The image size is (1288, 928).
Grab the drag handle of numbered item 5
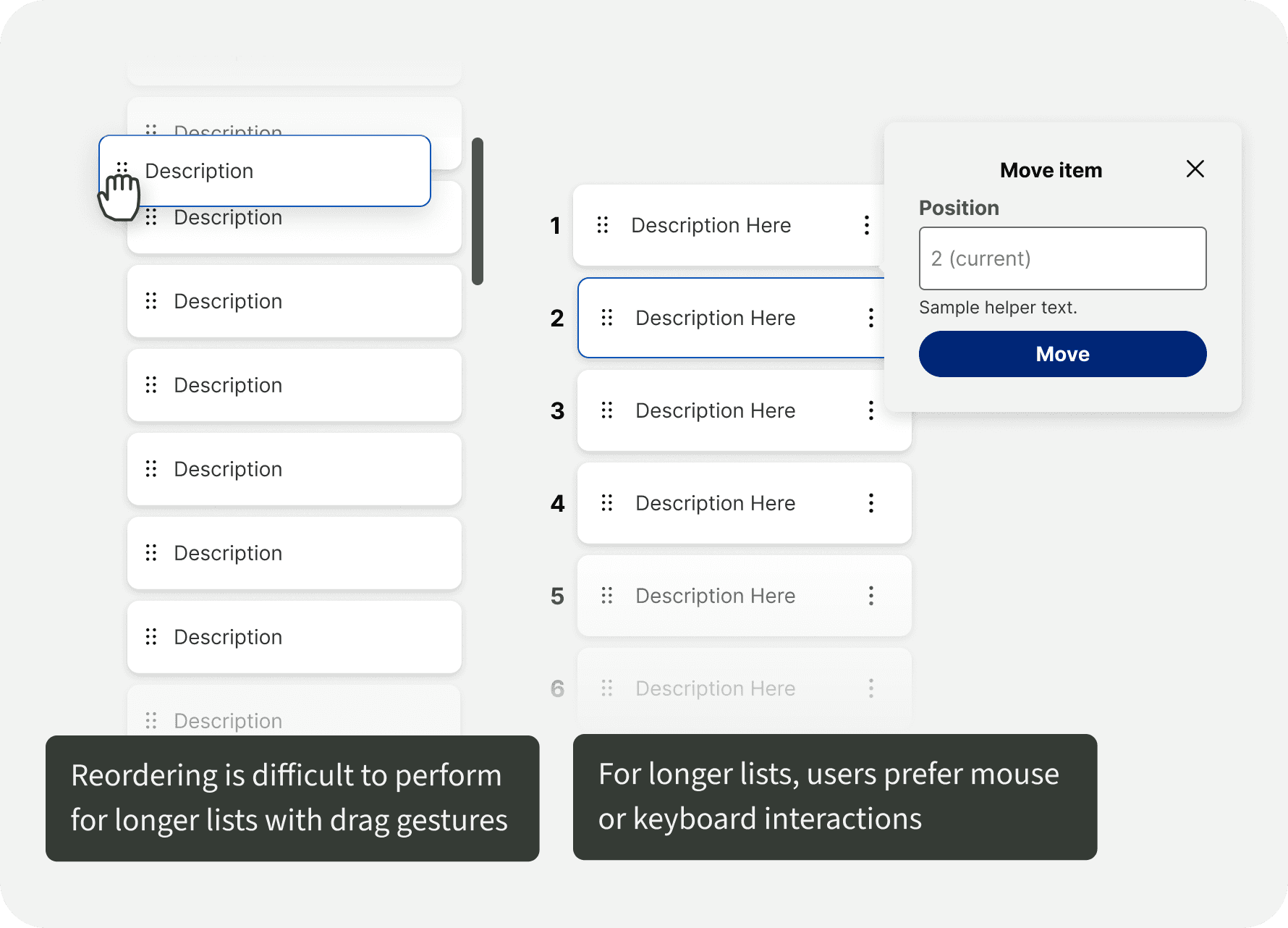point(606,596)
